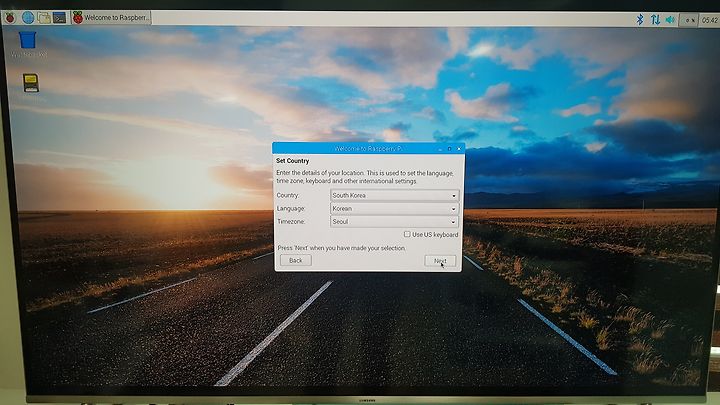Launch the terminal from the panel
720x405 pixels.
tap(60, 18)
